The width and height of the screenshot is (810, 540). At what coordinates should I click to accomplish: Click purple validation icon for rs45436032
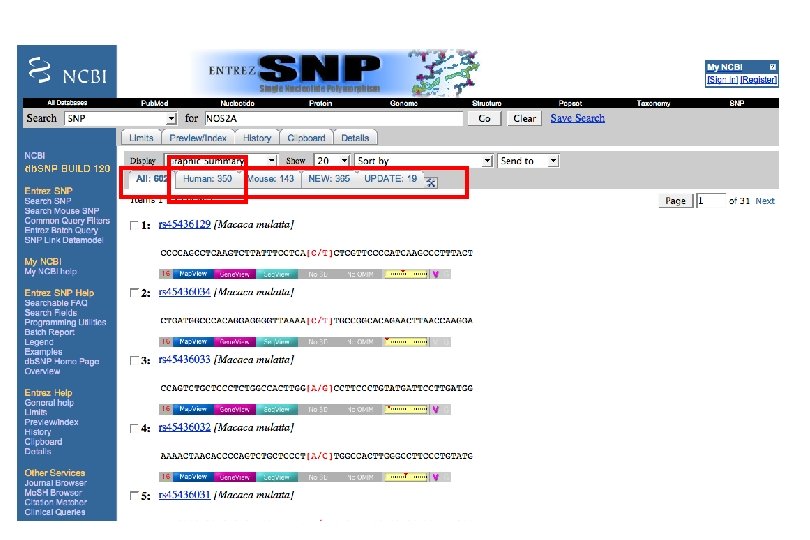click(435, 477)
